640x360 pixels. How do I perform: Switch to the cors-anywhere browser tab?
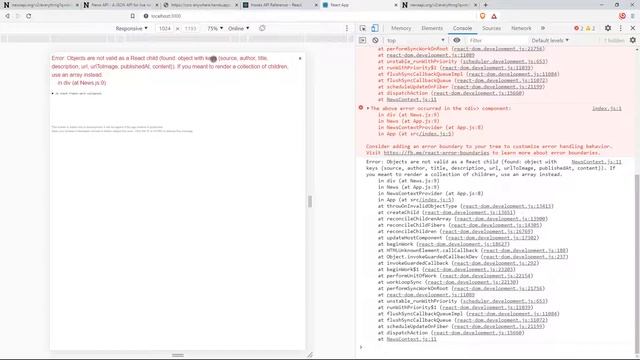200,5
